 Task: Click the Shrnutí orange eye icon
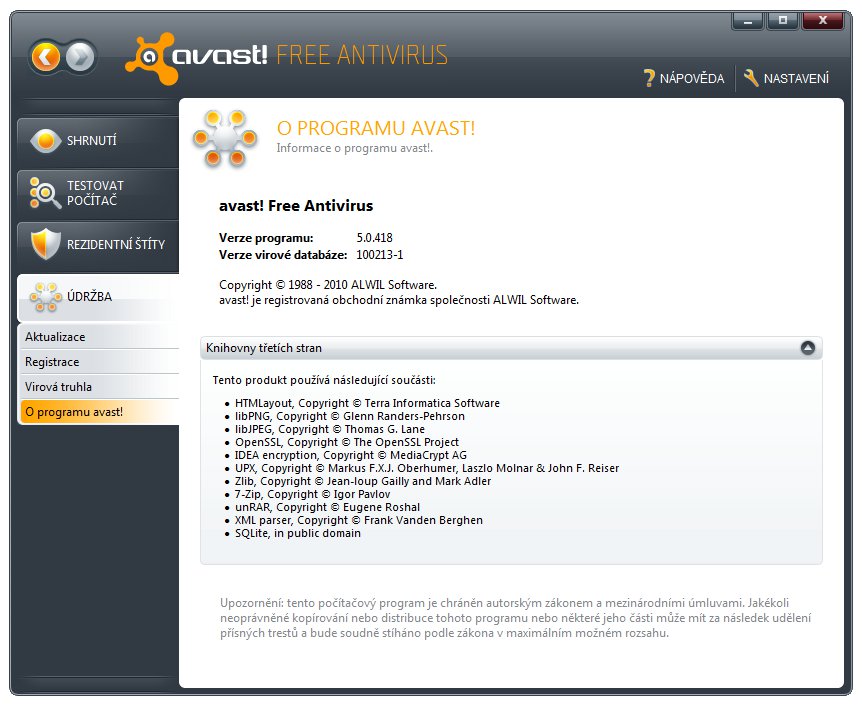coord(46,141)
